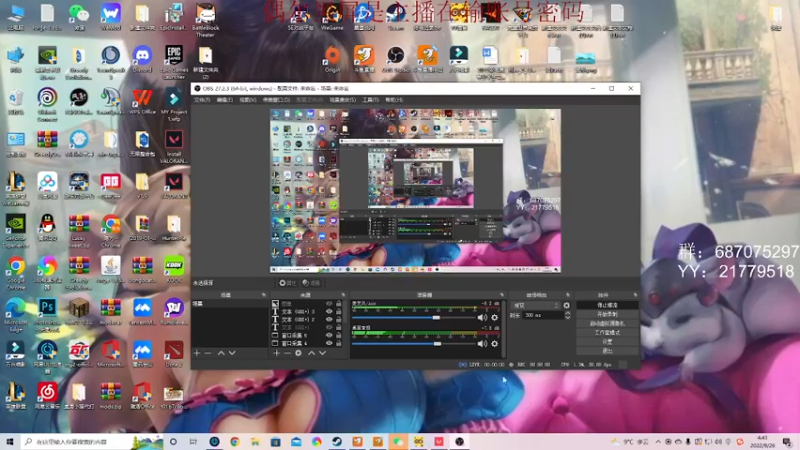The height and width of the screenshot is (450, 800).
Task: Open 工具(T) menu in OBS
Action: click(370, 100)
